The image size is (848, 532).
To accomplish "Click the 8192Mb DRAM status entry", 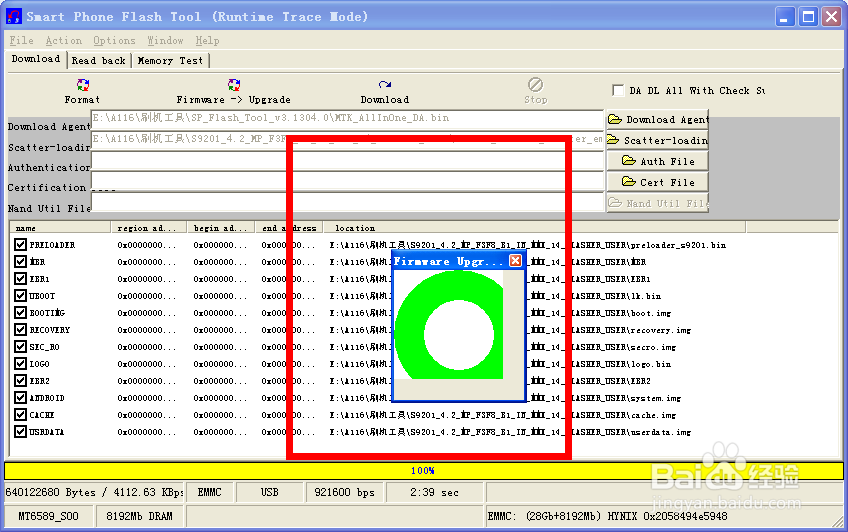I will (140, 516).
